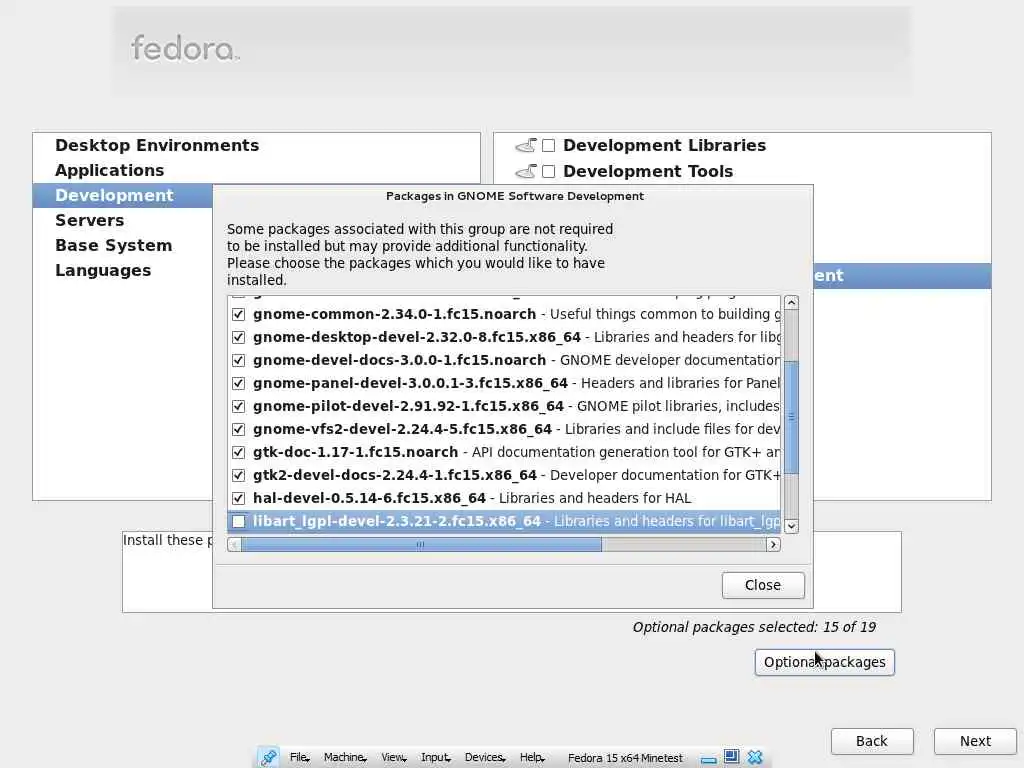Open the Machine menu

click(345, 757)
